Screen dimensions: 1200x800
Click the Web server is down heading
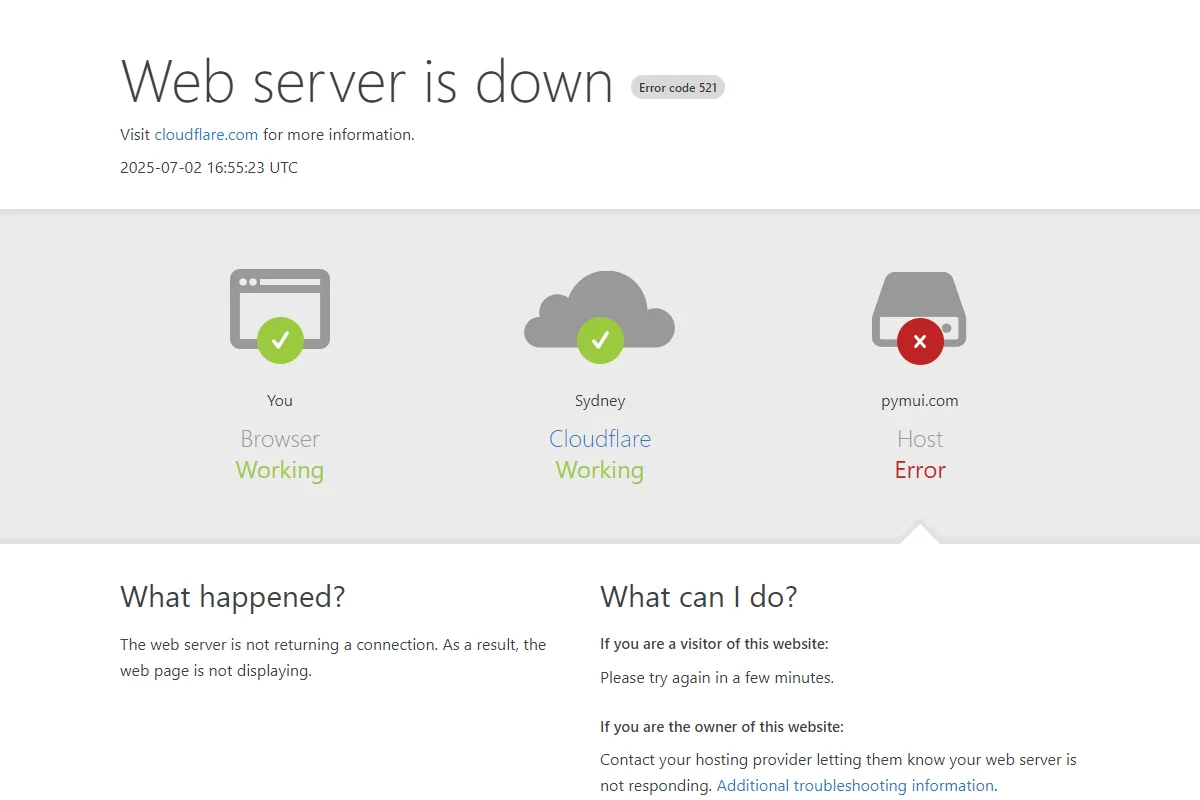[367, 81]
